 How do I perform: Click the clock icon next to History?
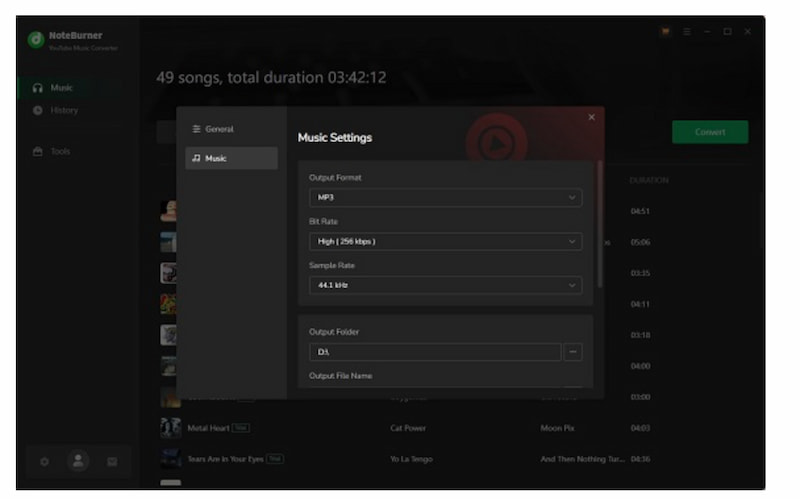38,110
